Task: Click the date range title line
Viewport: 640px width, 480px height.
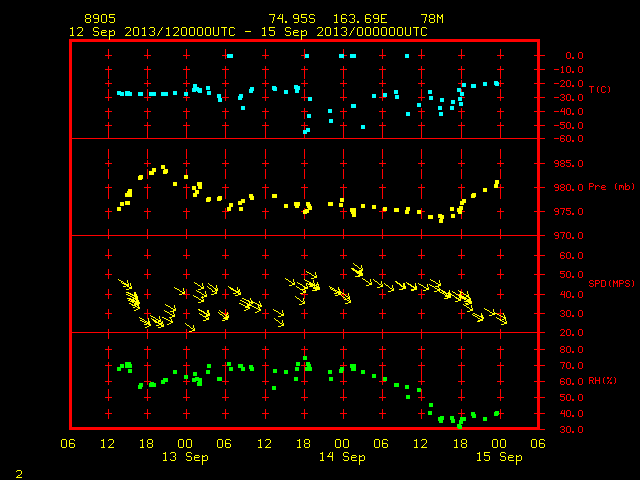Action: tap(248, 32)
